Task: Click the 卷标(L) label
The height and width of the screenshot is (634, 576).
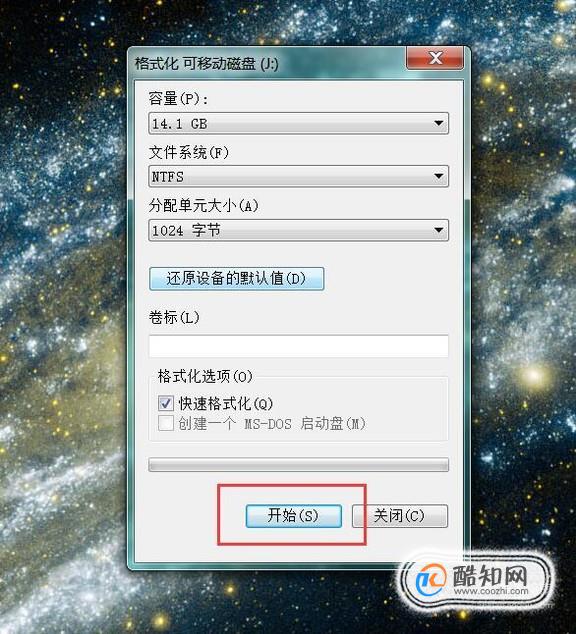Action: pyautogui.click(x=174, y=317)
